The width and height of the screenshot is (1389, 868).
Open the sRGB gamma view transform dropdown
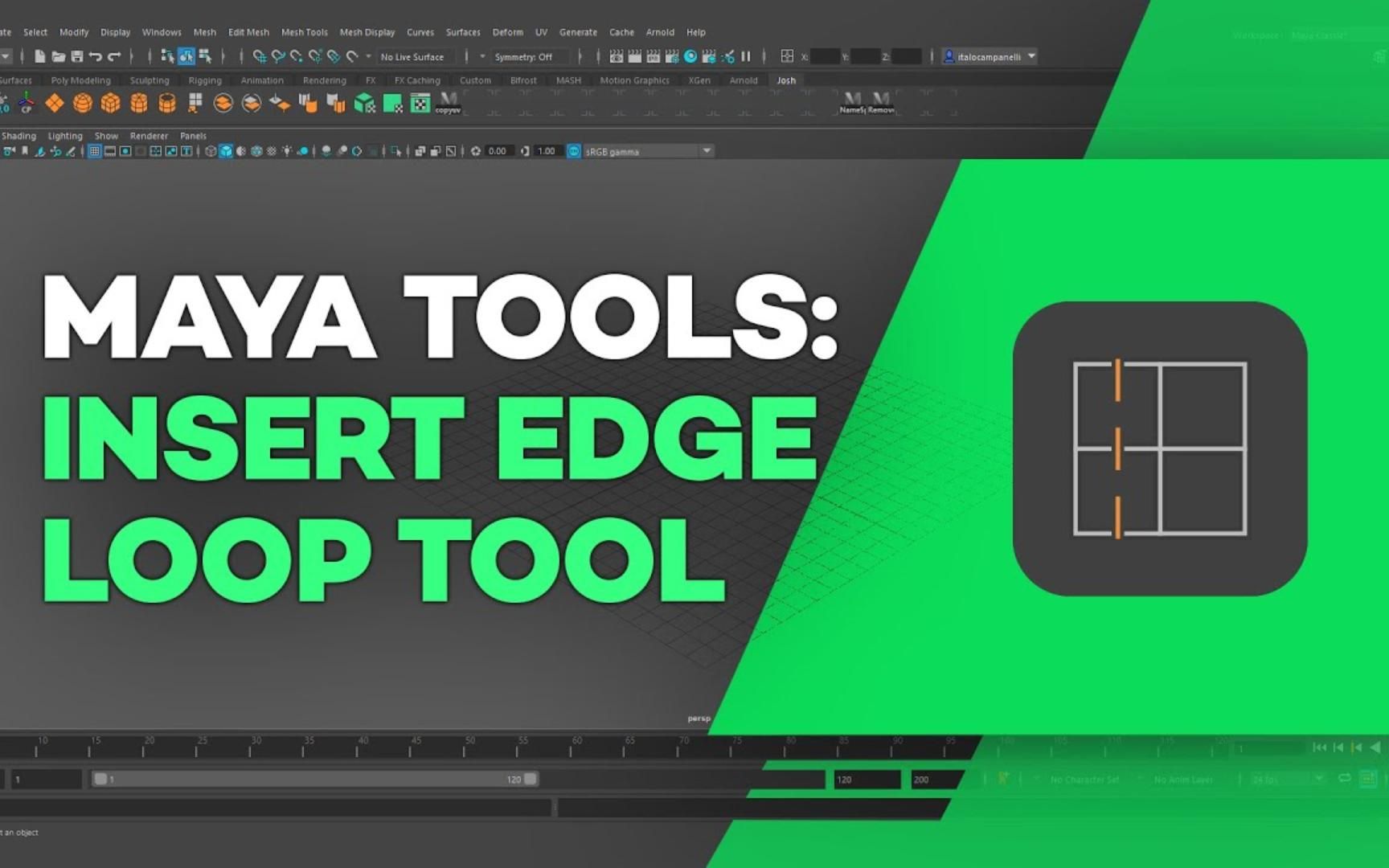(x=648, y=151)
